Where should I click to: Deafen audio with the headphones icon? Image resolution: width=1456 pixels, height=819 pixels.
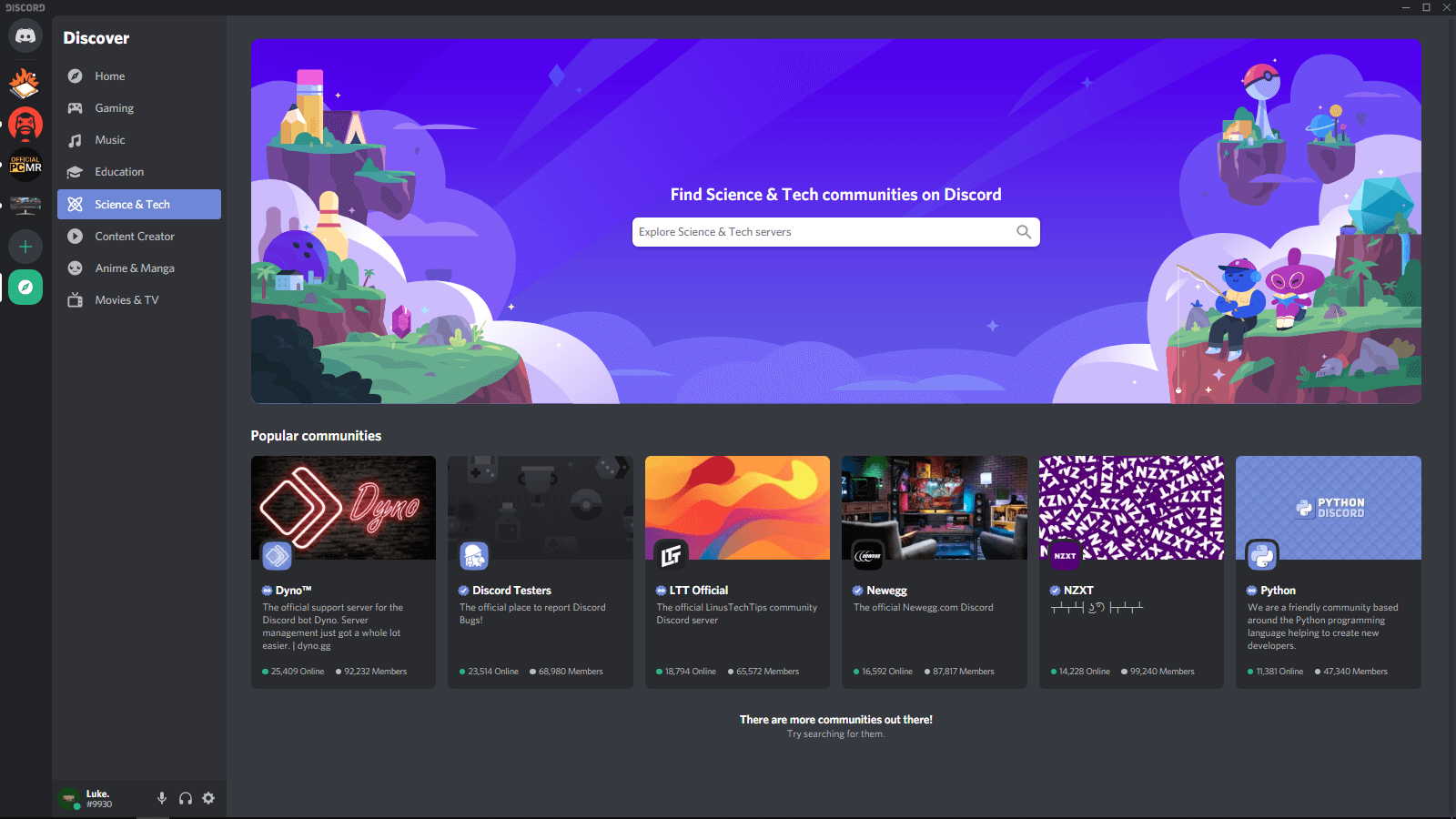click(x=185, y=797)
